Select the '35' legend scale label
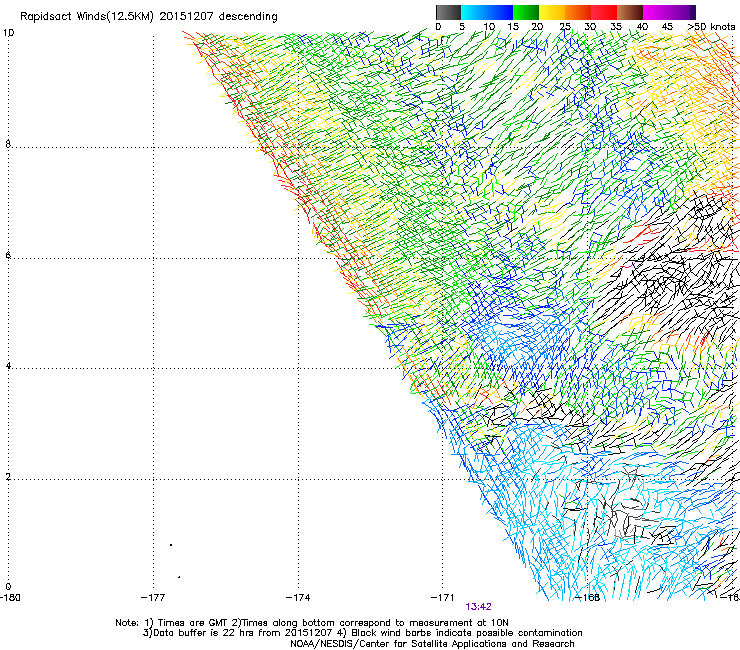Image resolution: width=740 pixels, height=650 pixels. pyautogui.click(x=616, y=27)
